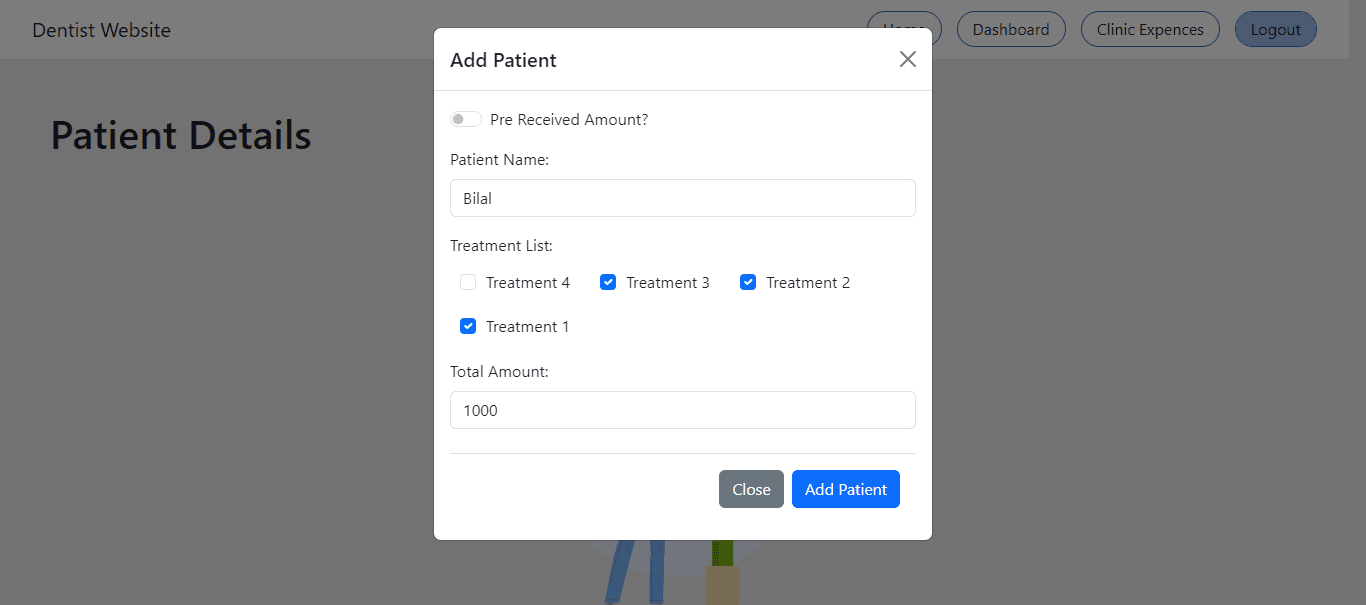Submit with the blue Add Patient button
The width and height of the screenshot is (1366, 605).
(x=846, y=489)
